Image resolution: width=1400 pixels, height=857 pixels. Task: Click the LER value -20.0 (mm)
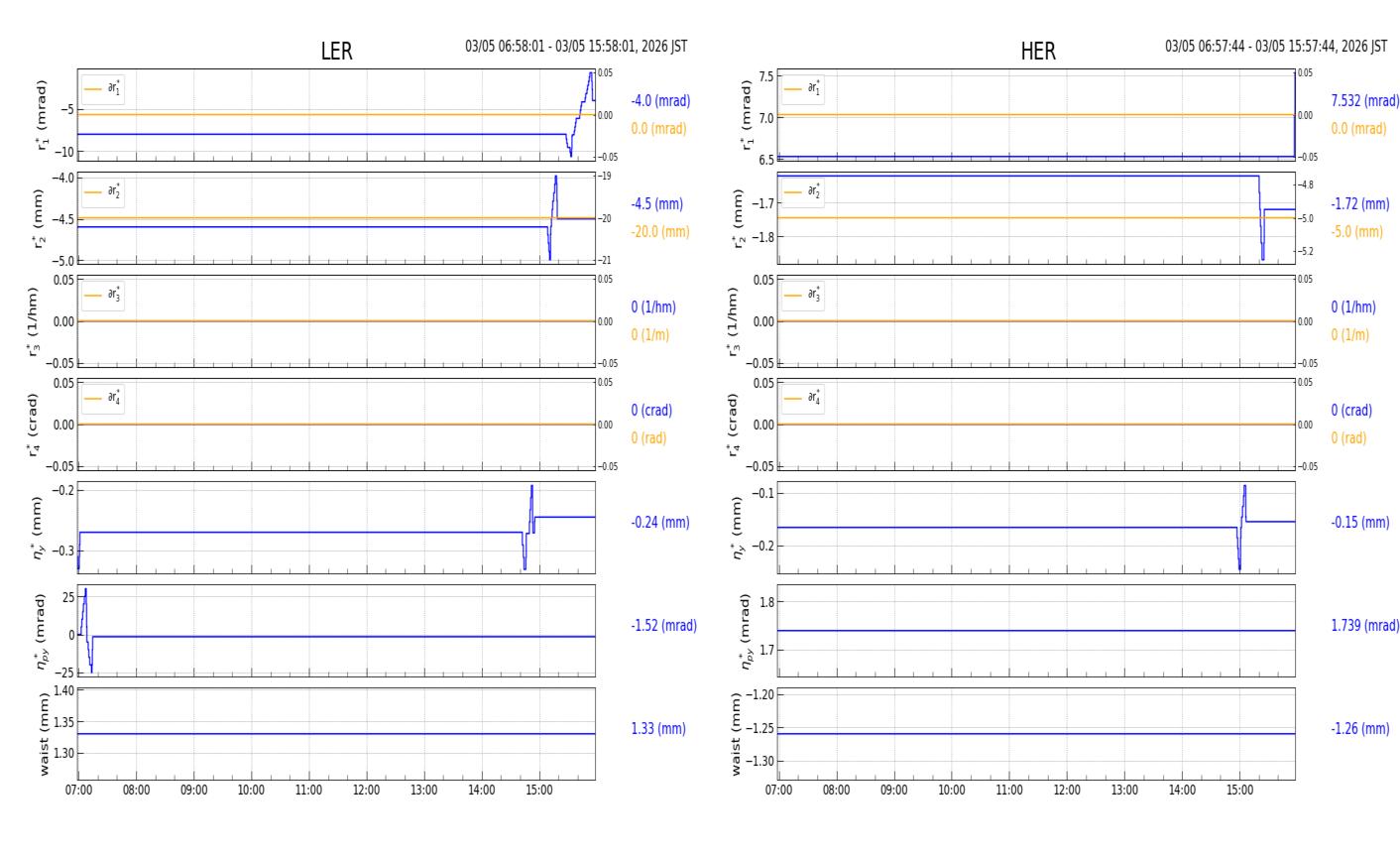pos(660,232)
